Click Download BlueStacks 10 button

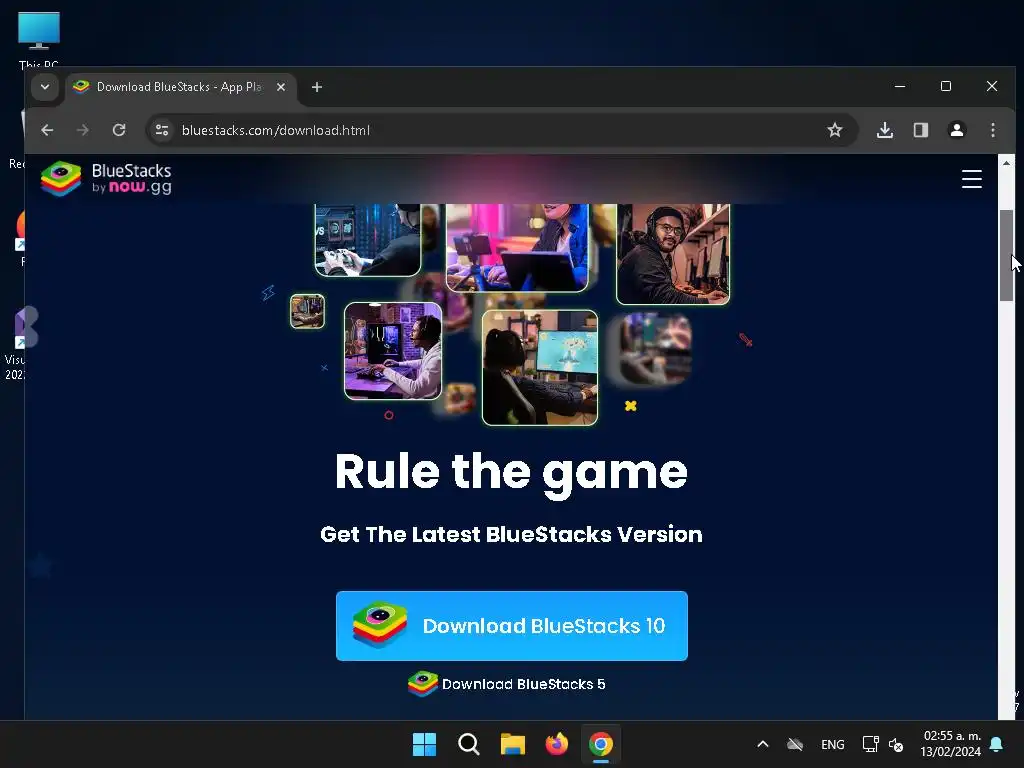pos(511,626)
